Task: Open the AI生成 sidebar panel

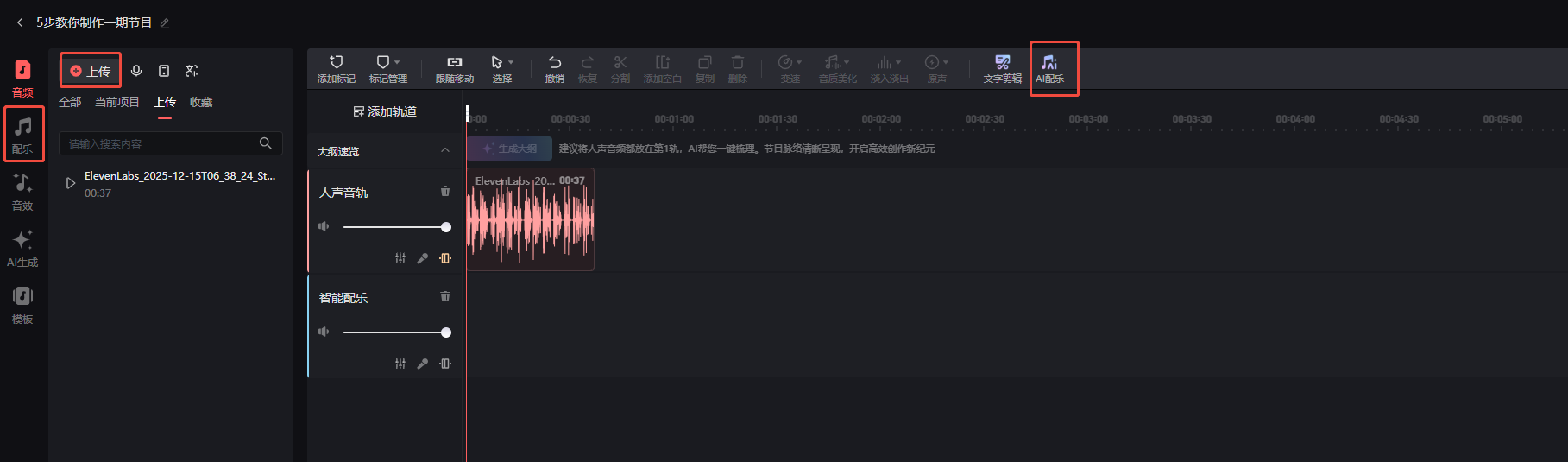Action: pyautogui.click(x=22, y=247)
